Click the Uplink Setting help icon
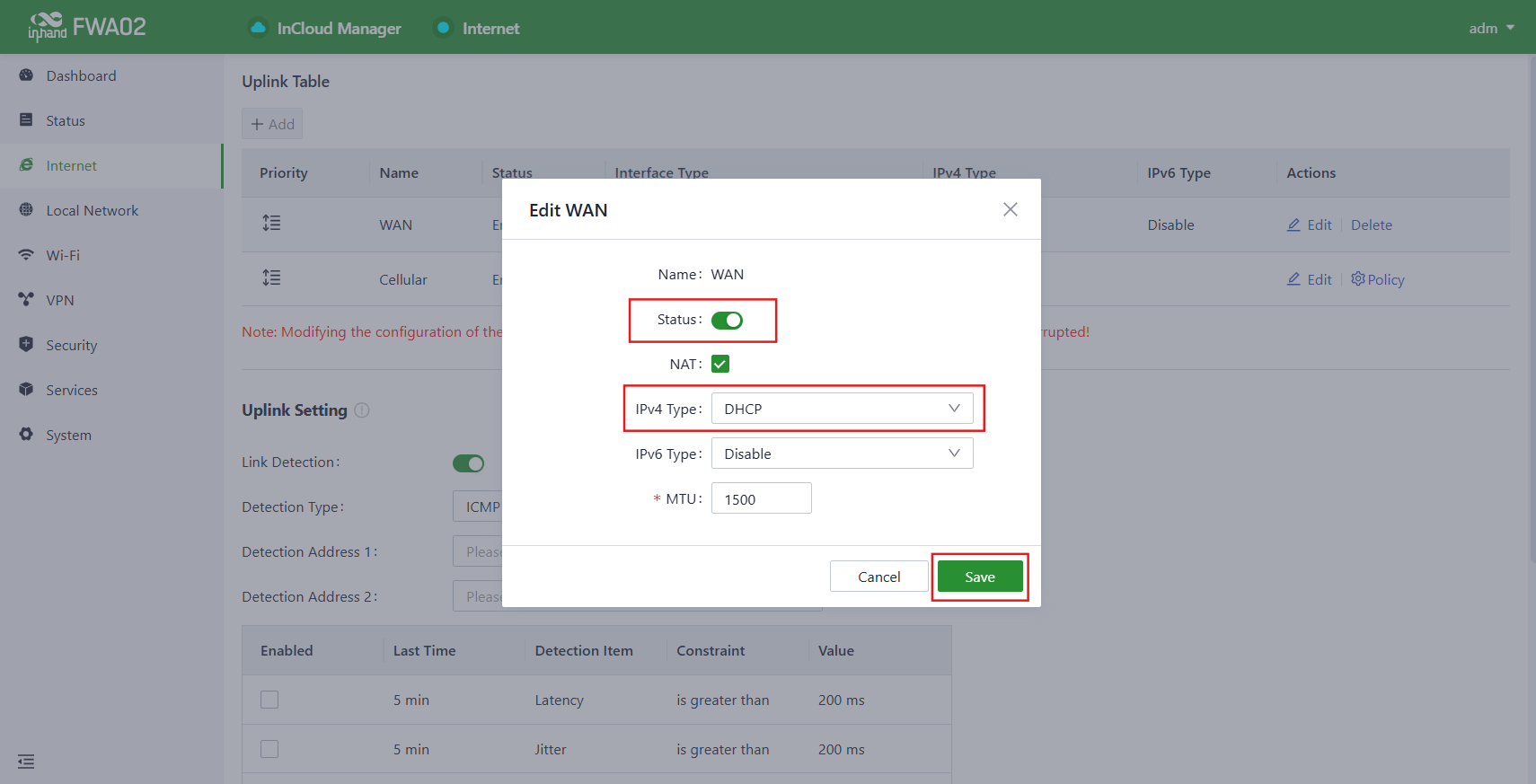 point(362,410)
